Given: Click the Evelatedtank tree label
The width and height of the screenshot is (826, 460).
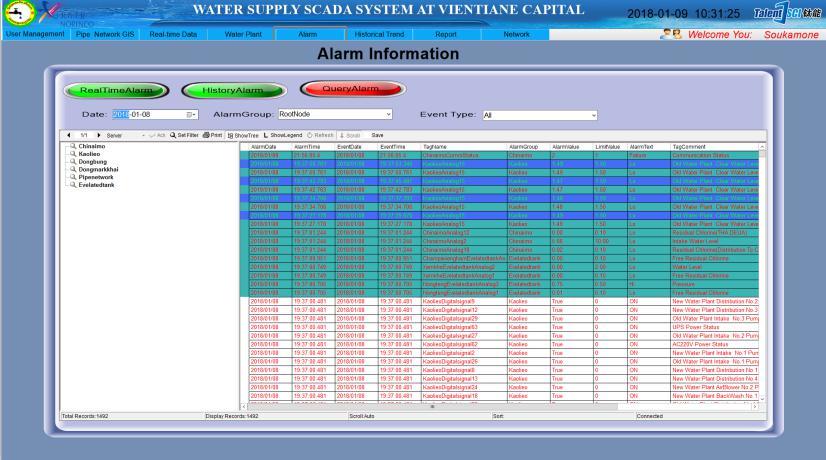Looking at the screenshot, I should click(96, 185).
